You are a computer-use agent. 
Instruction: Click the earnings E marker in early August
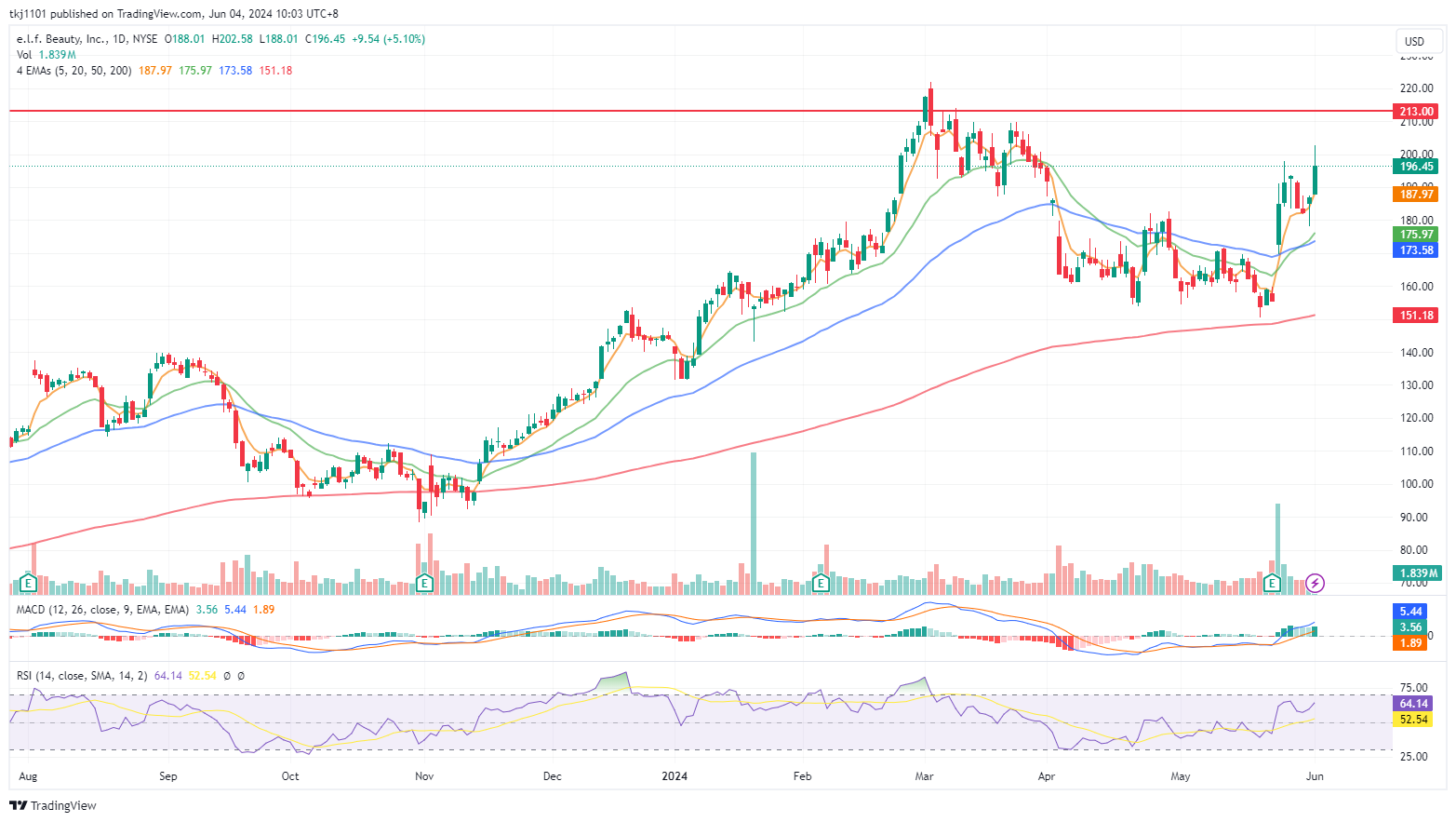(x=28, y=584)
